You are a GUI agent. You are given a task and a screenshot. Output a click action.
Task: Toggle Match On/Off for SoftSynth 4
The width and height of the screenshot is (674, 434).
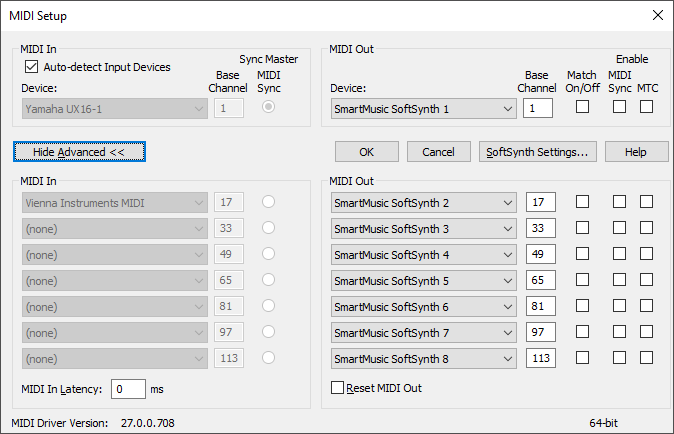coord(582,254)
